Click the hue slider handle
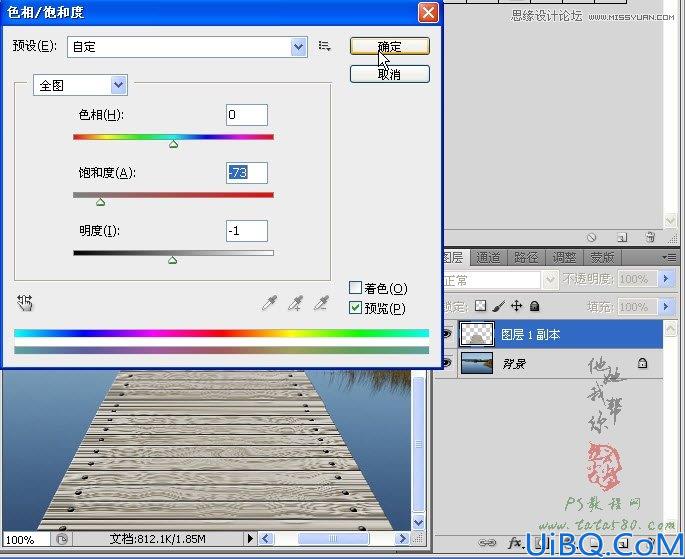 pos(173,144)
